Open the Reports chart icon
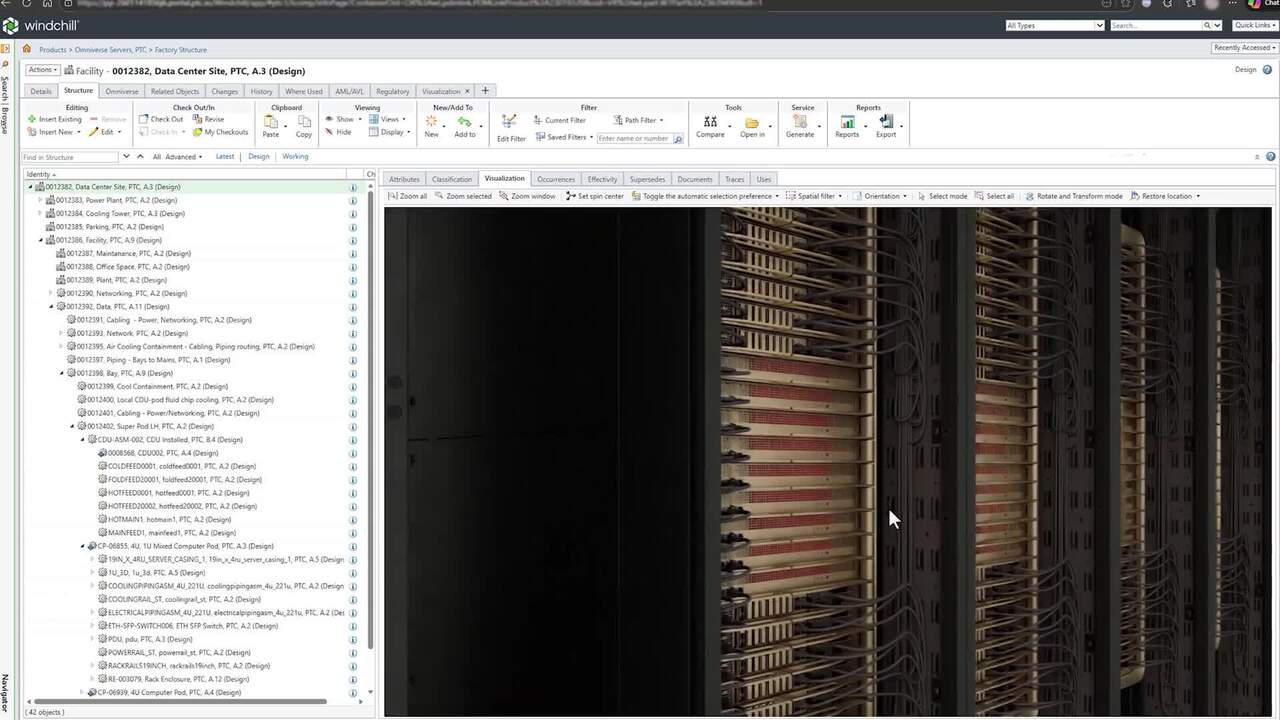The image size is (1280, 720). [847, 122]
